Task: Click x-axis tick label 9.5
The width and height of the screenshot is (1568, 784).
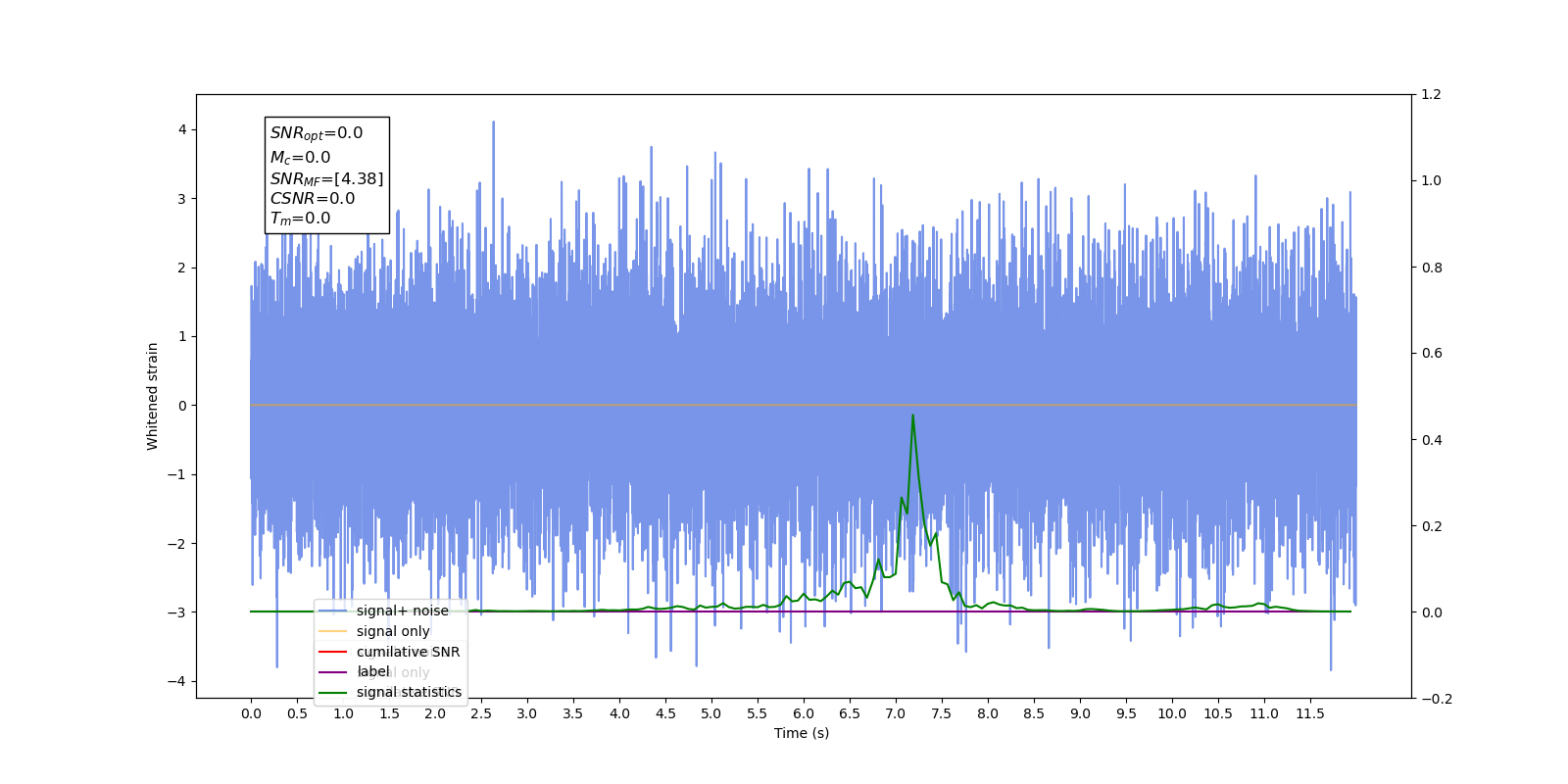Action: 1126,713
